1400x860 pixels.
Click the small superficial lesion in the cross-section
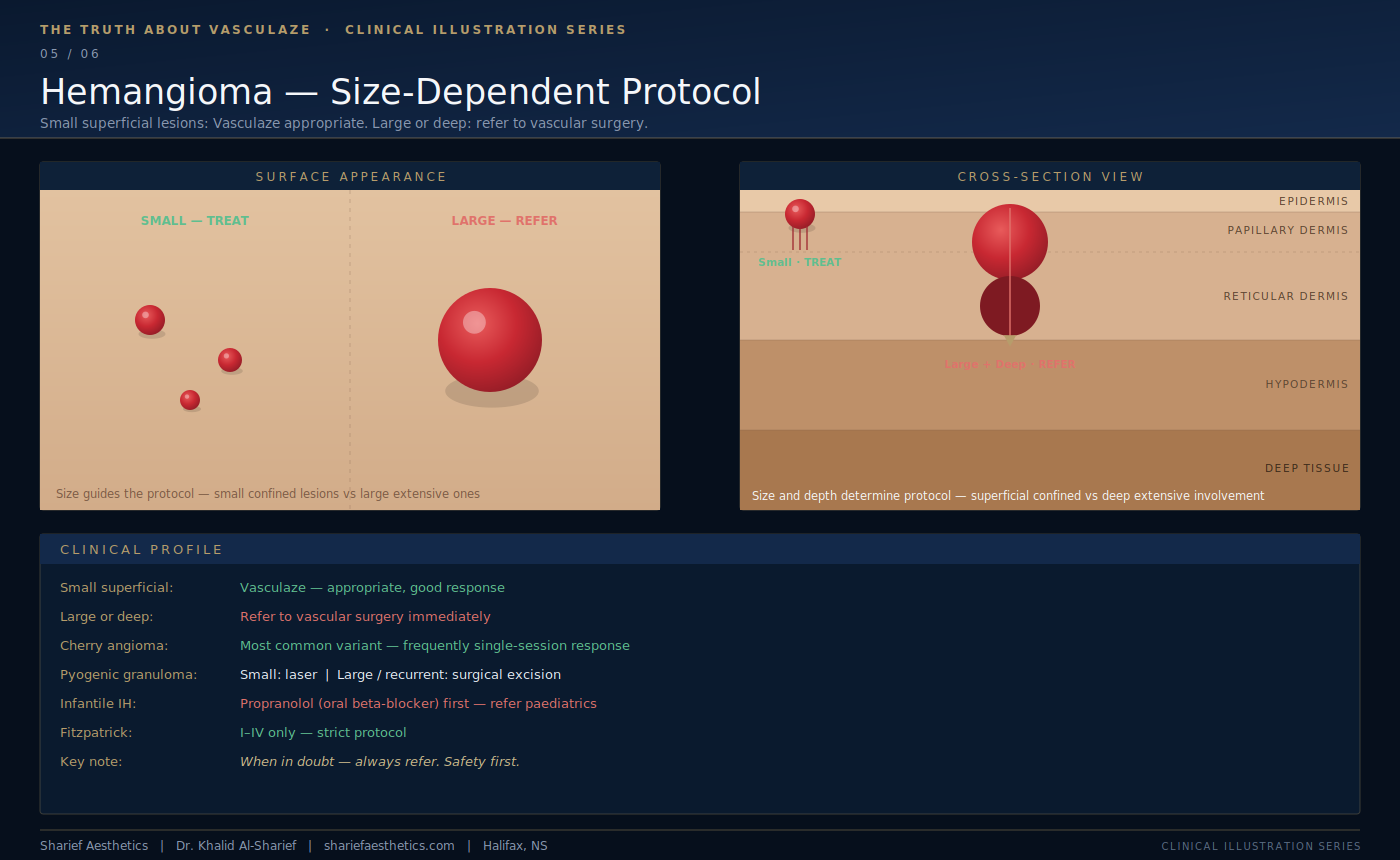click(800, 214)
